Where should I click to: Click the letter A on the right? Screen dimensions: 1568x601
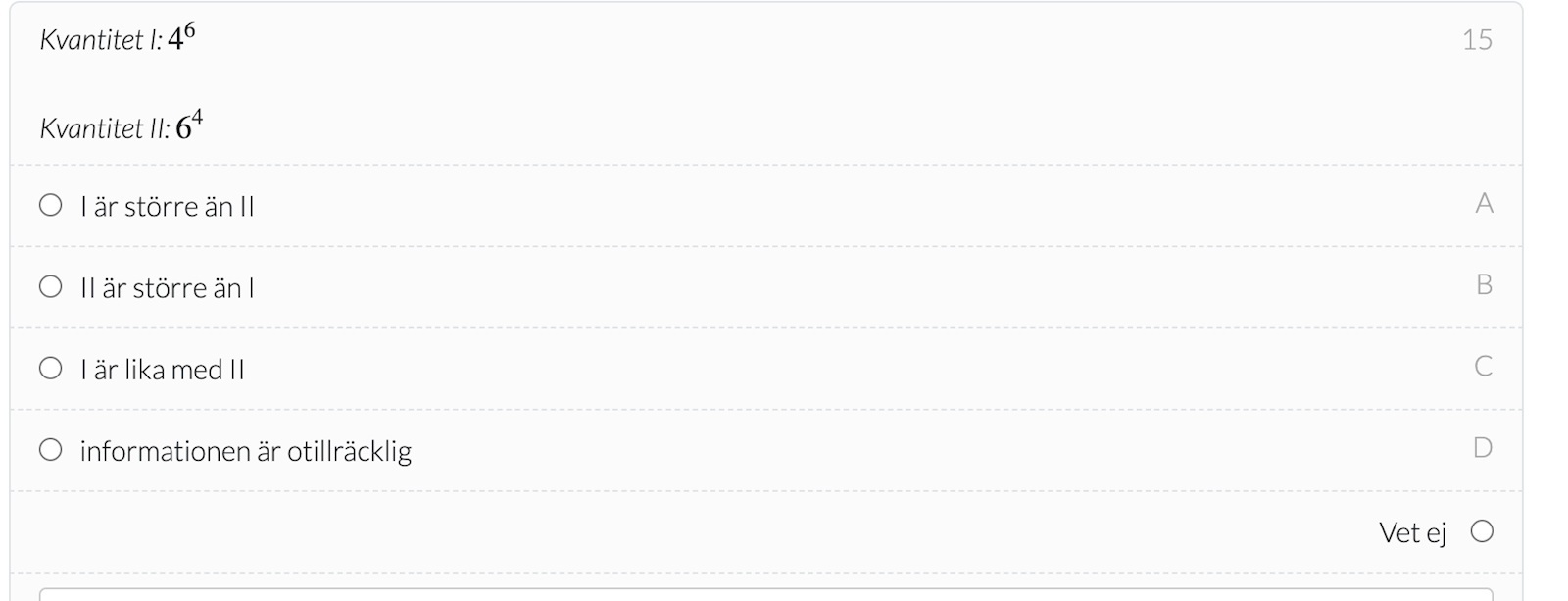point(1484,203)
